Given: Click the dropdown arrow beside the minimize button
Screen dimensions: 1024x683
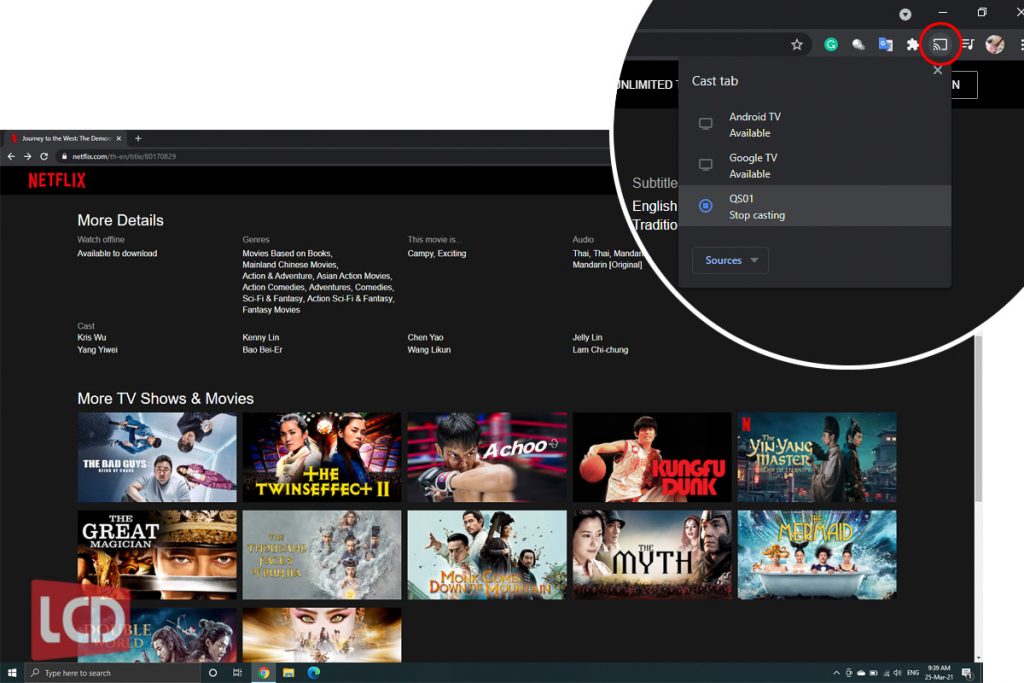Looking at the screenshot, I should 905,14.
